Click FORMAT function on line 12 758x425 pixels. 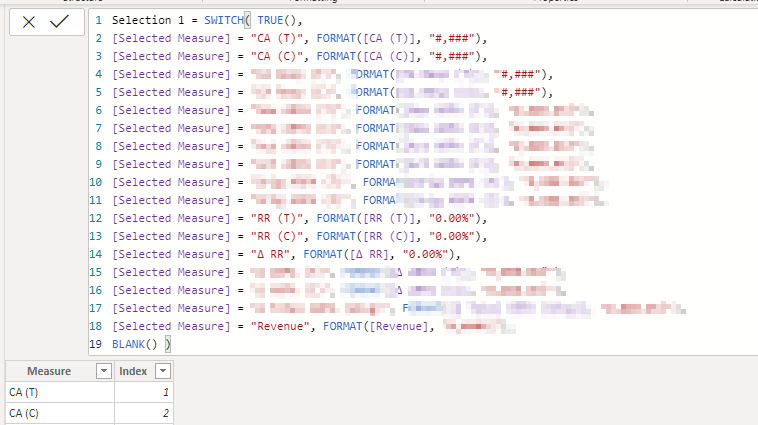click(336, 218)
